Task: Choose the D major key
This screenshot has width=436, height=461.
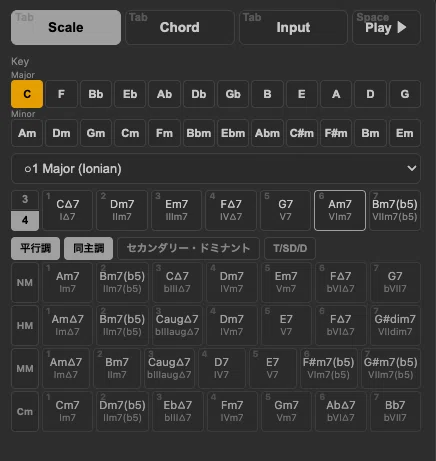Action: tap(370, 94)
